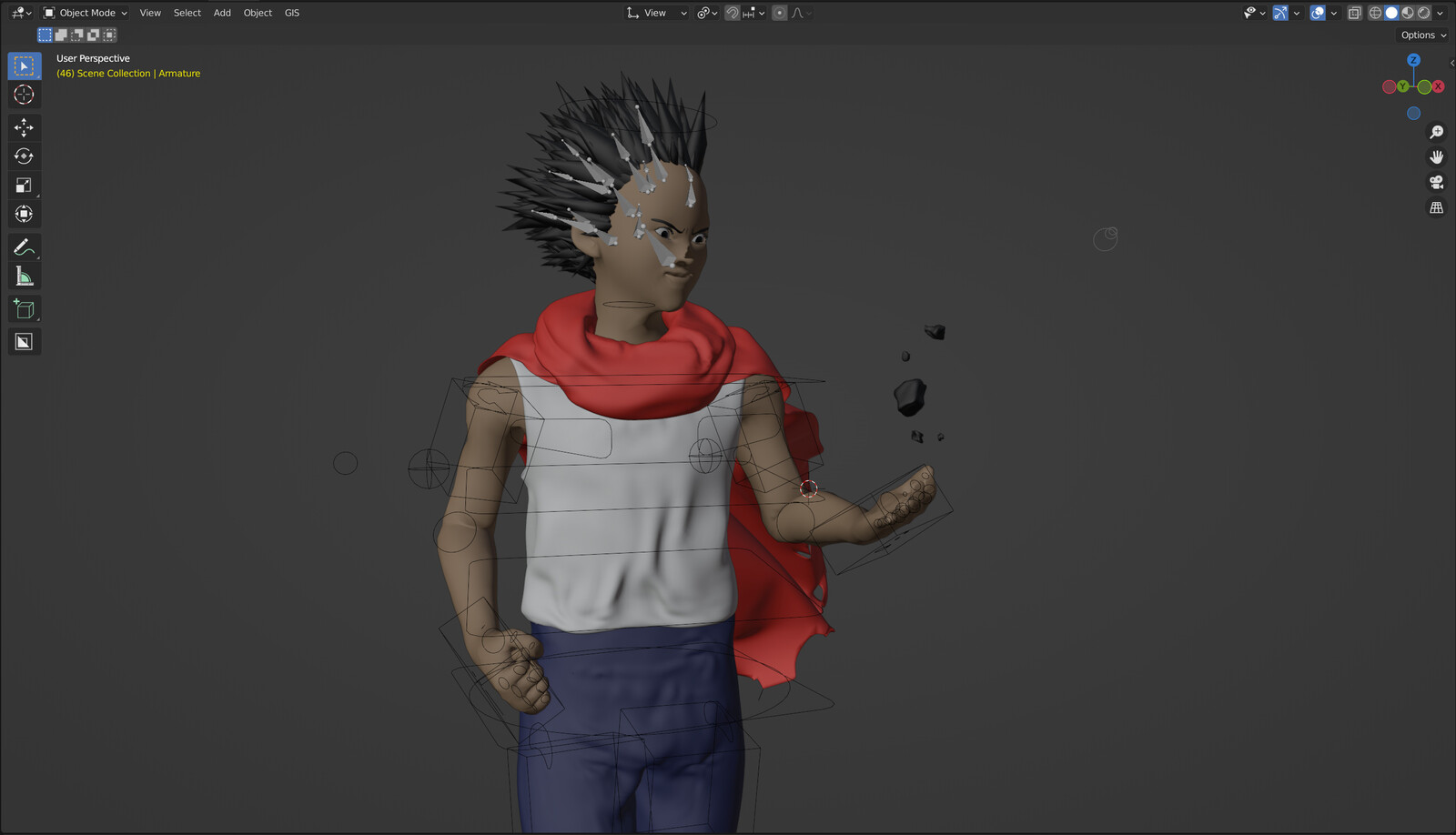Click the blue Z axis on gizmo
The height and width of the screenshot is (835, 1456).
[x=1413, y=60]
